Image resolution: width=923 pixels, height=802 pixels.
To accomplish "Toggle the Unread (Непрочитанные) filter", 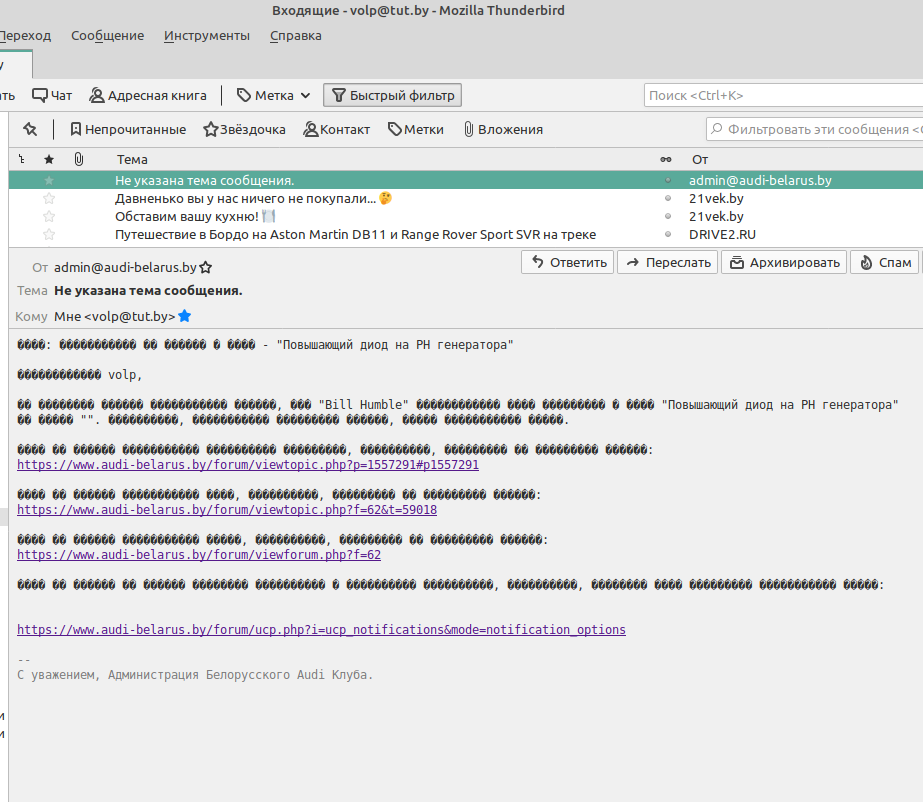I will (x=127, y=129).
